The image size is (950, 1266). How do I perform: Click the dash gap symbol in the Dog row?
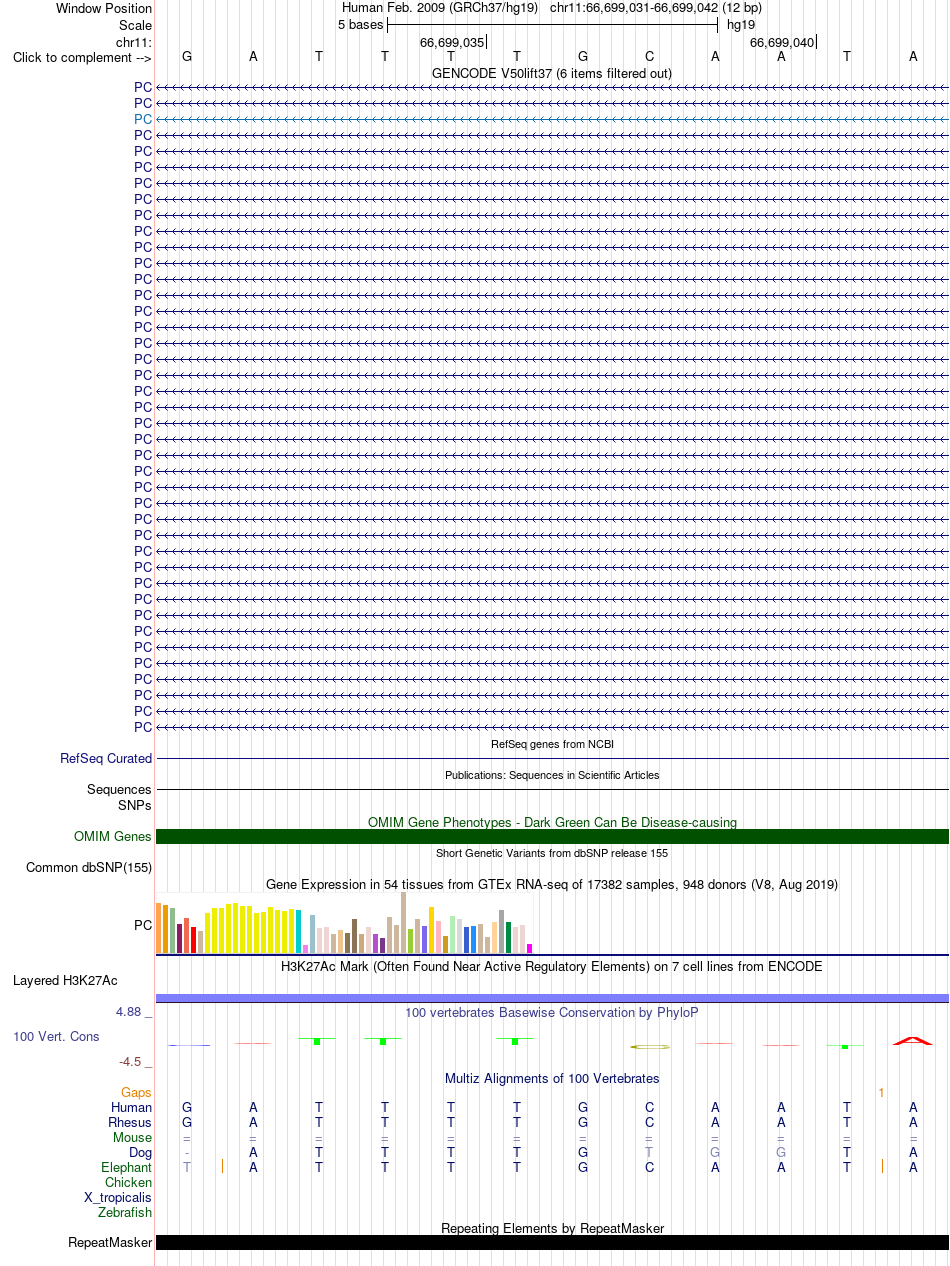(x=187, y=1153)
